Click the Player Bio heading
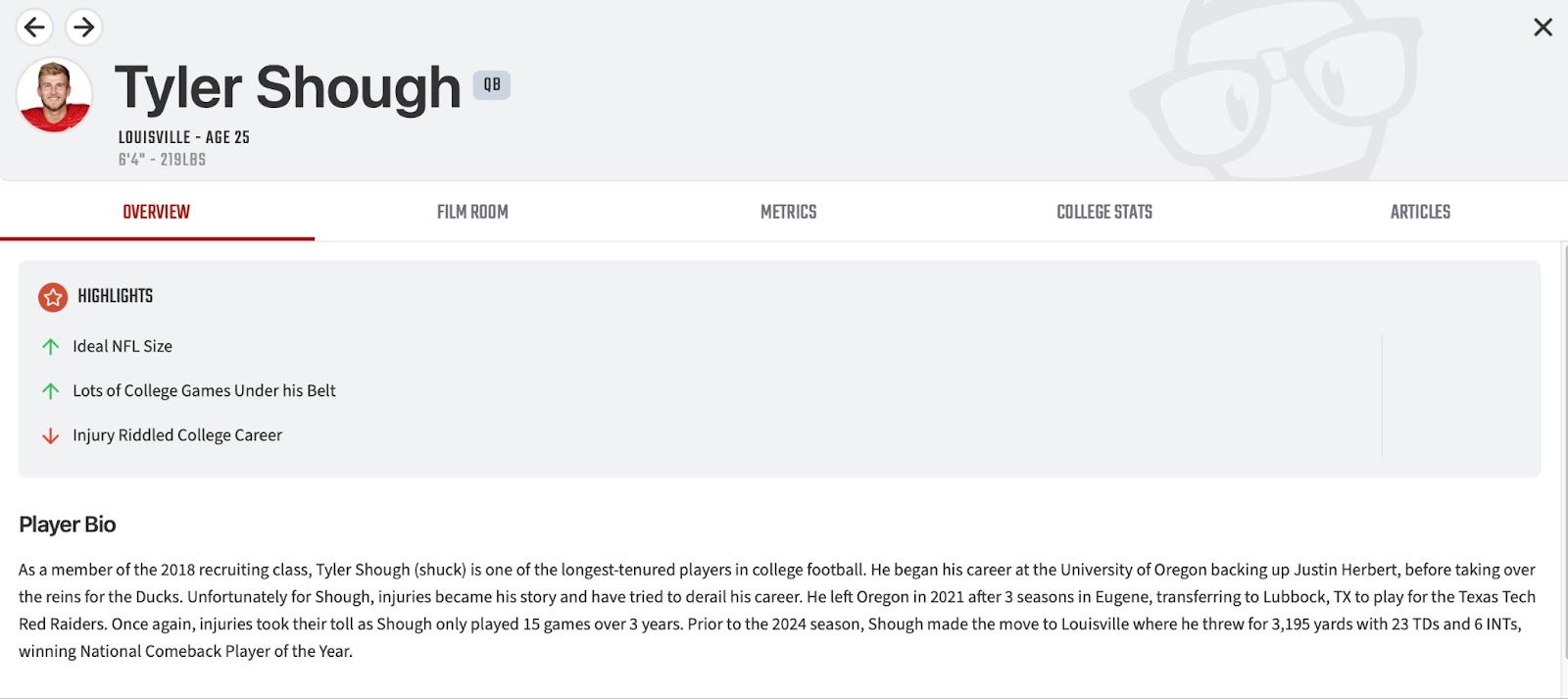 pos(68,524)
